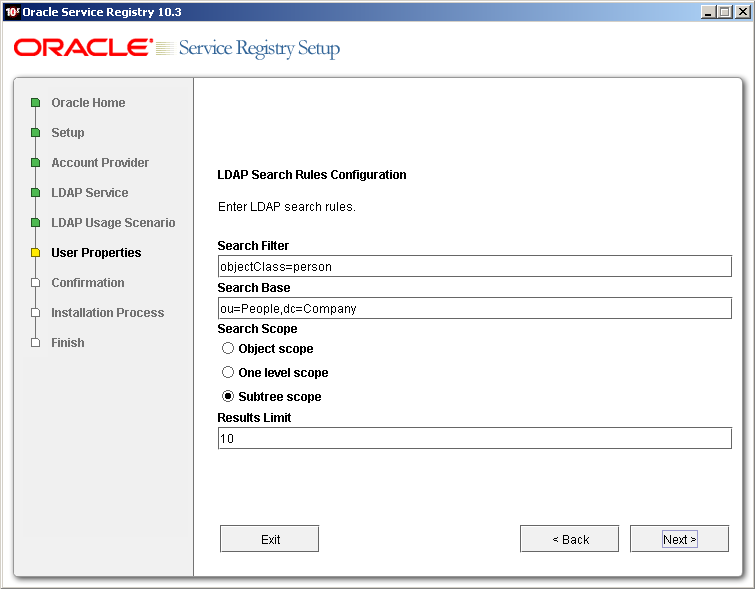Screen dimensions: 755x589
Task: Click the Search Scope label
Action: [257, 328]
